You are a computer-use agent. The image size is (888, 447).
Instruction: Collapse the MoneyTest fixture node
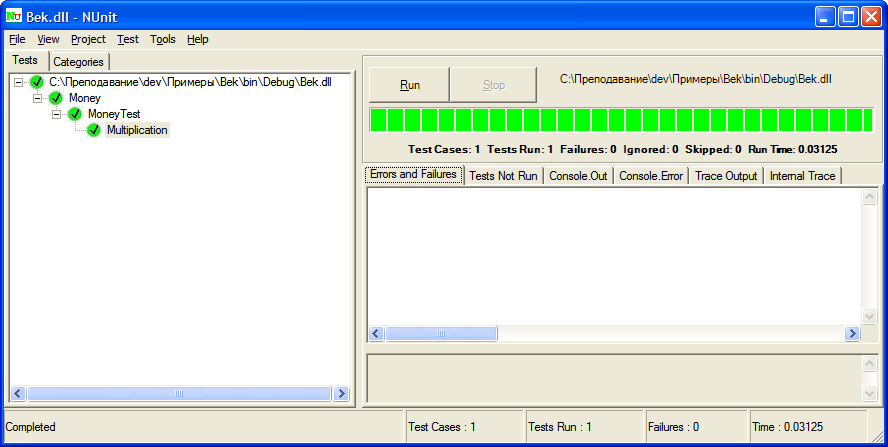pyautogui.click(x=56, y=114)
